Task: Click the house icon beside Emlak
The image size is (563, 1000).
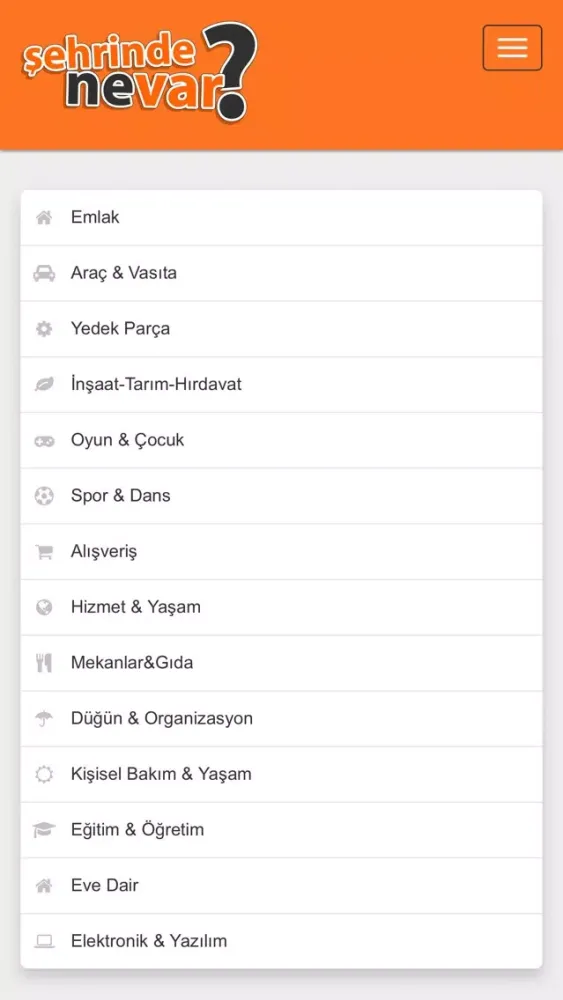Action: (x=44, y=218)
